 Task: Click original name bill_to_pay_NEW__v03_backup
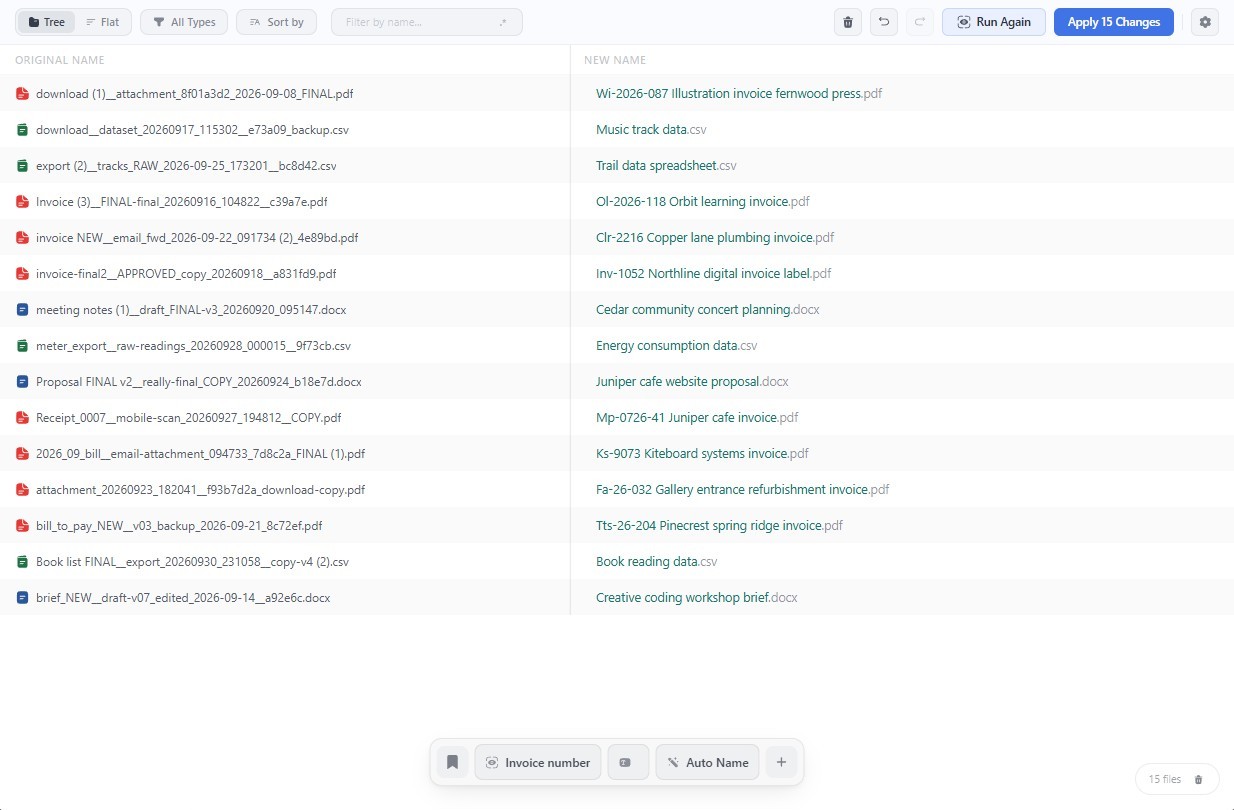pos(179,526)
